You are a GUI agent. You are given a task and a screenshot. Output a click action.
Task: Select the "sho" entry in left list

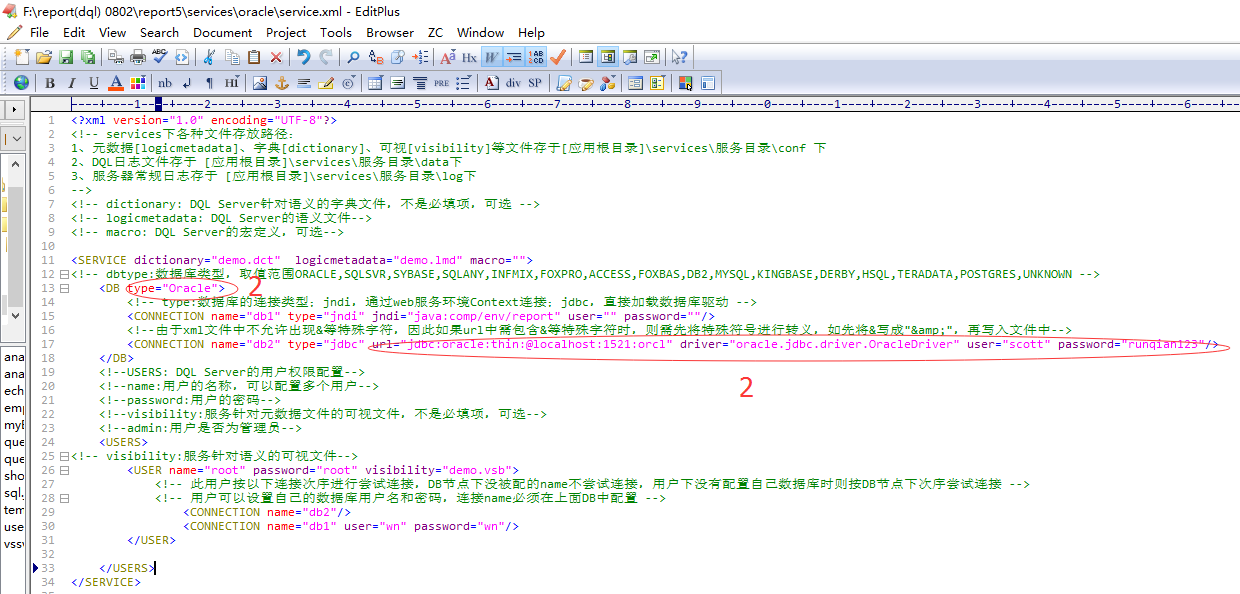14,476
